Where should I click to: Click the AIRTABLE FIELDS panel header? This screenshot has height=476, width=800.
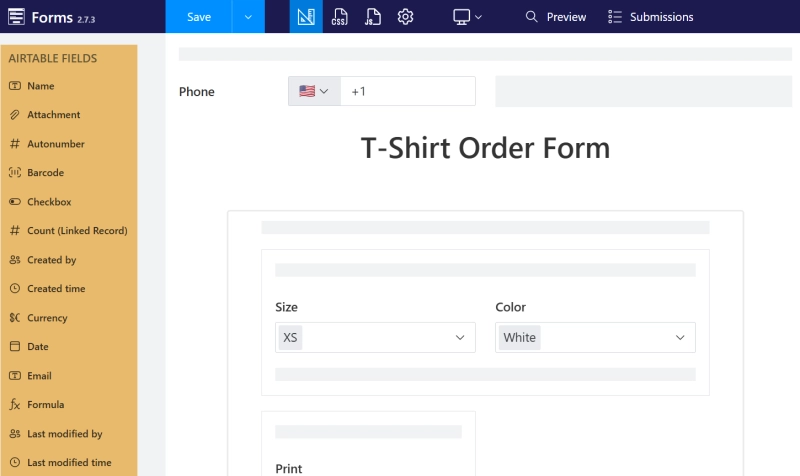coord(53,59)
